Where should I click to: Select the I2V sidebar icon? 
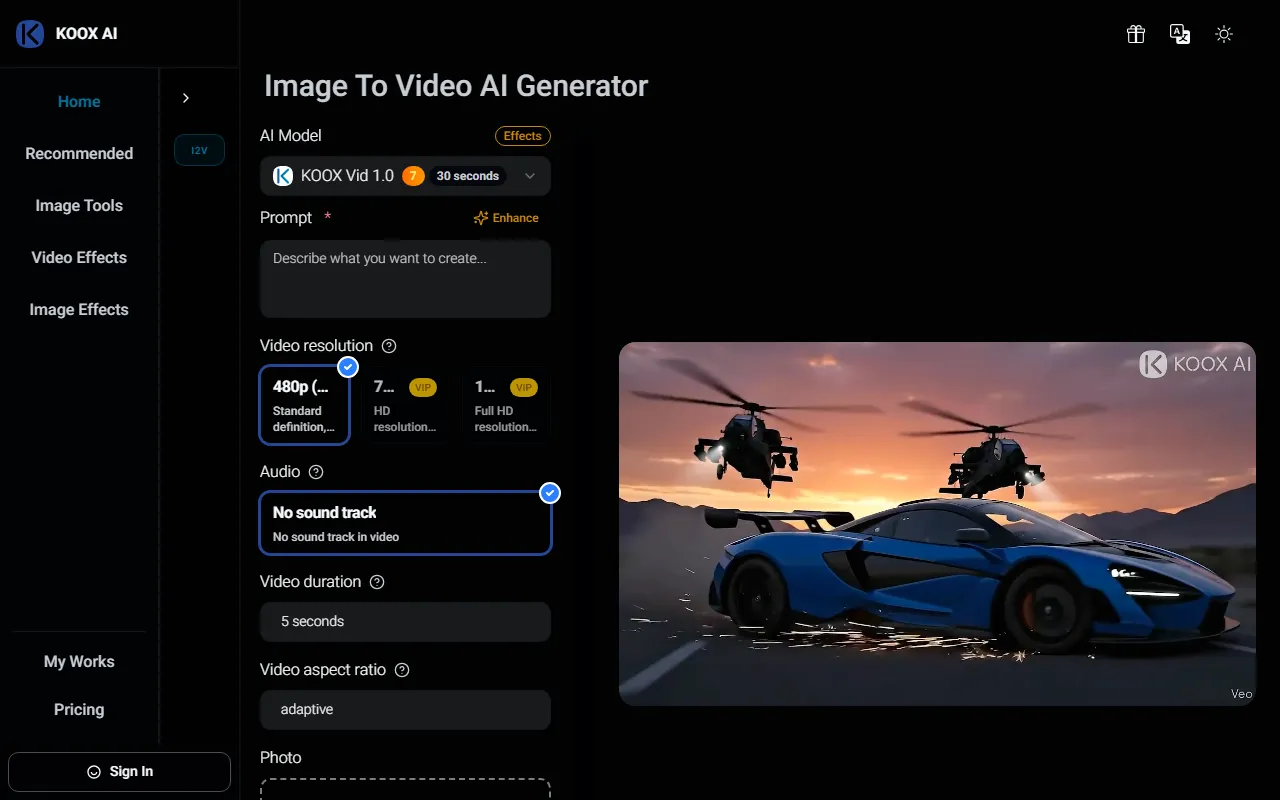[x=199, y=150]
